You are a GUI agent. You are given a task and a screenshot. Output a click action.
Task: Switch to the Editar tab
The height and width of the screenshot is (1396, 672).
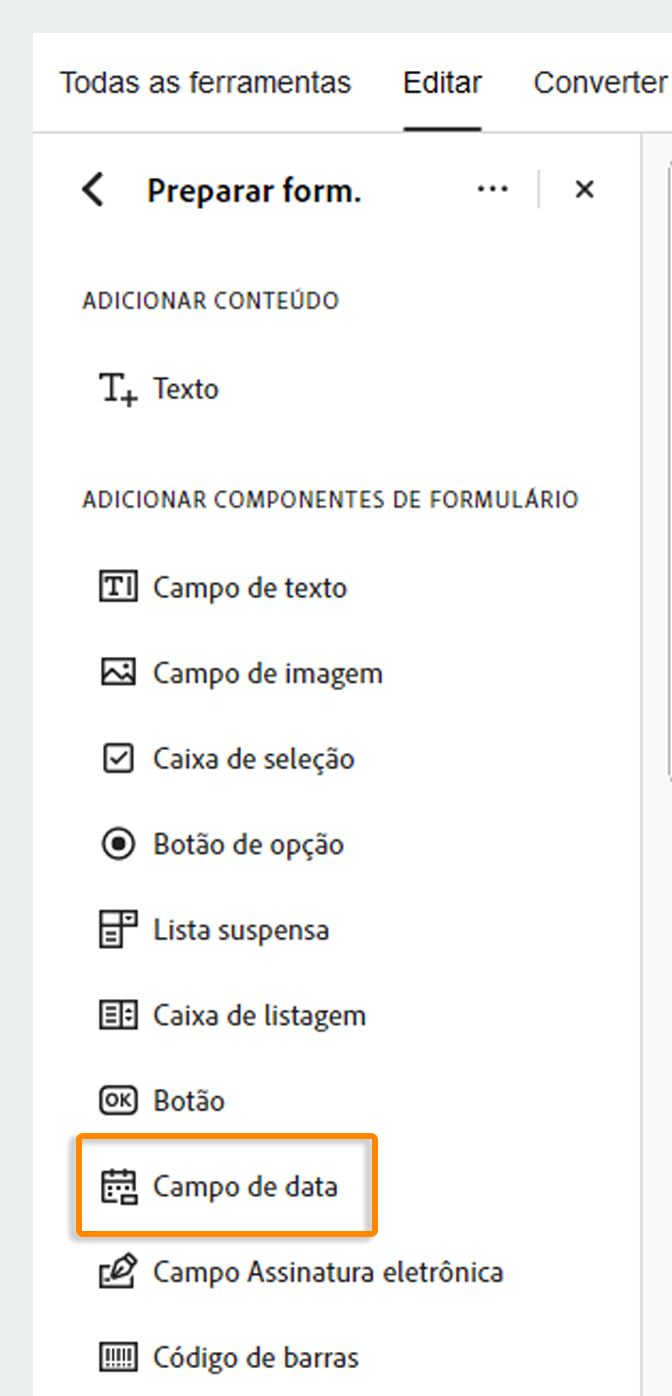tap(441, 82)
